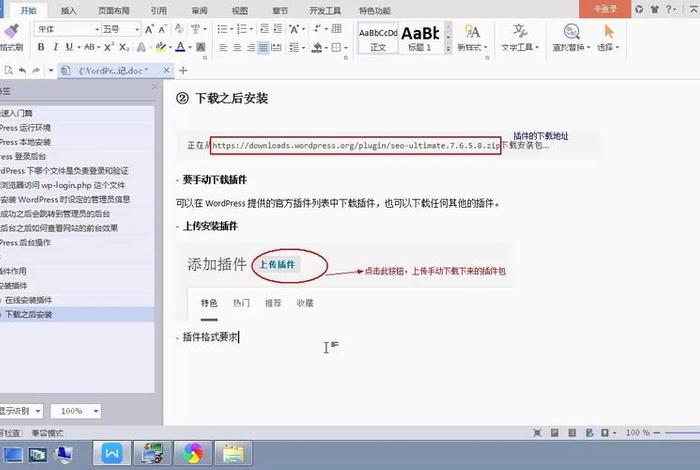Screen dimensions: 700x470
Task: Open the 新样式 dropdown
Action: (472, 38)
